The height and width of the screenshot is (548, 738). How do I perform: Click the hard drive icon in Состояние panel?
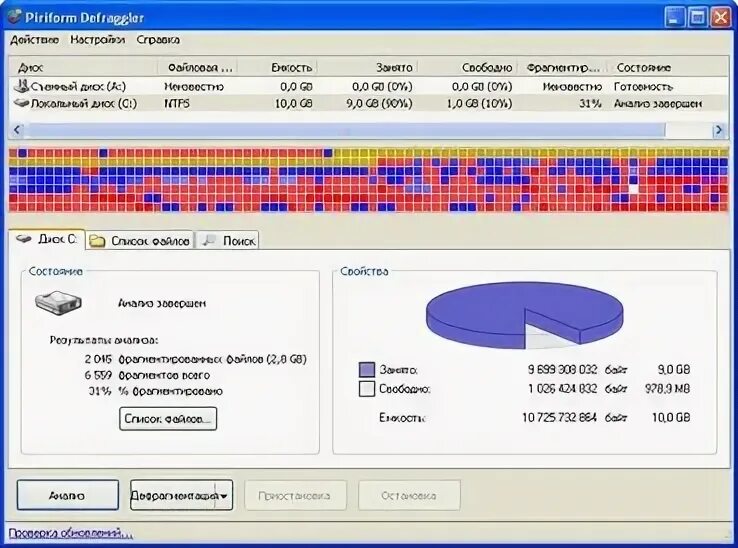58,303
